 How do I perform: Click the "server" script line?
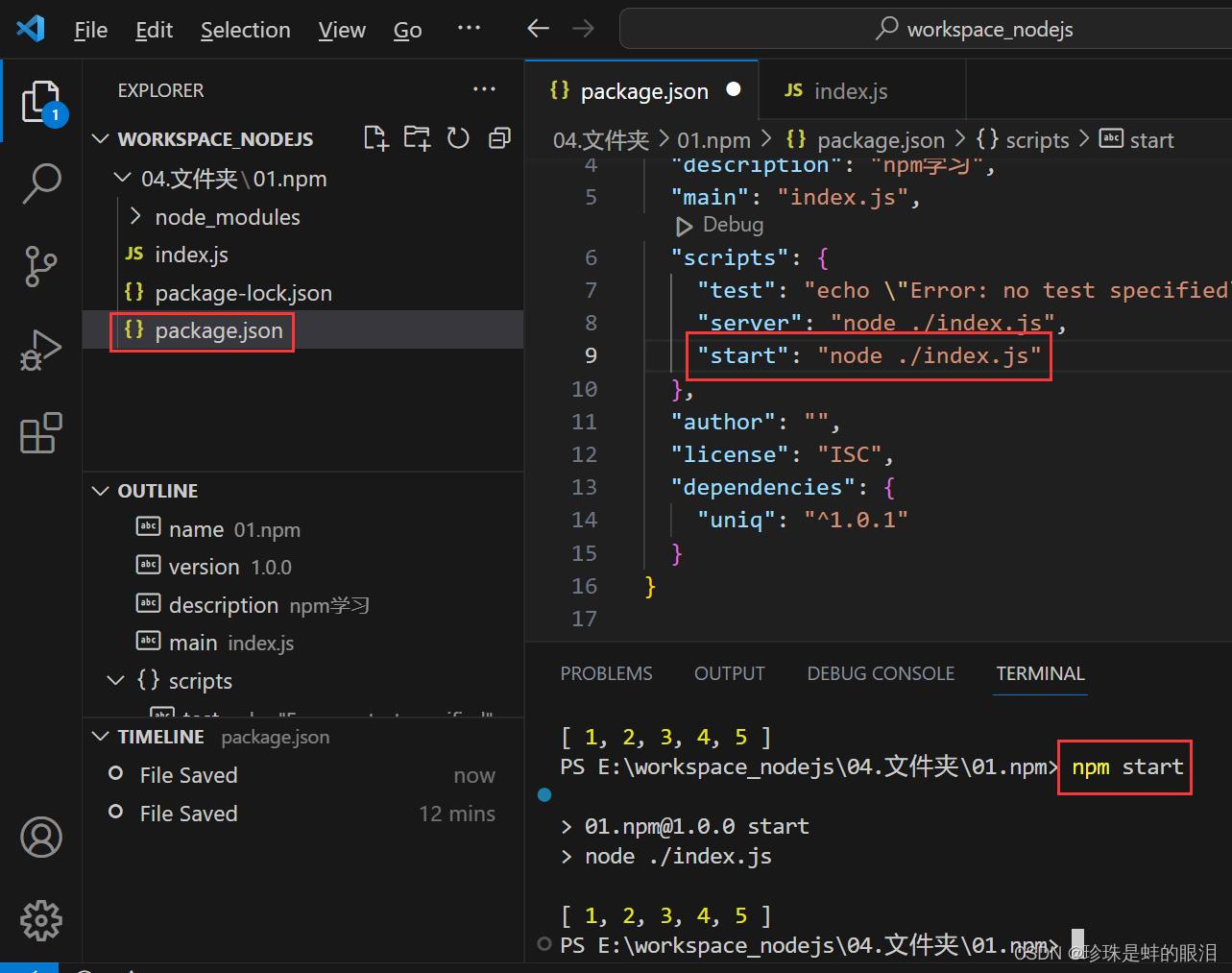[x=882, y=323]
